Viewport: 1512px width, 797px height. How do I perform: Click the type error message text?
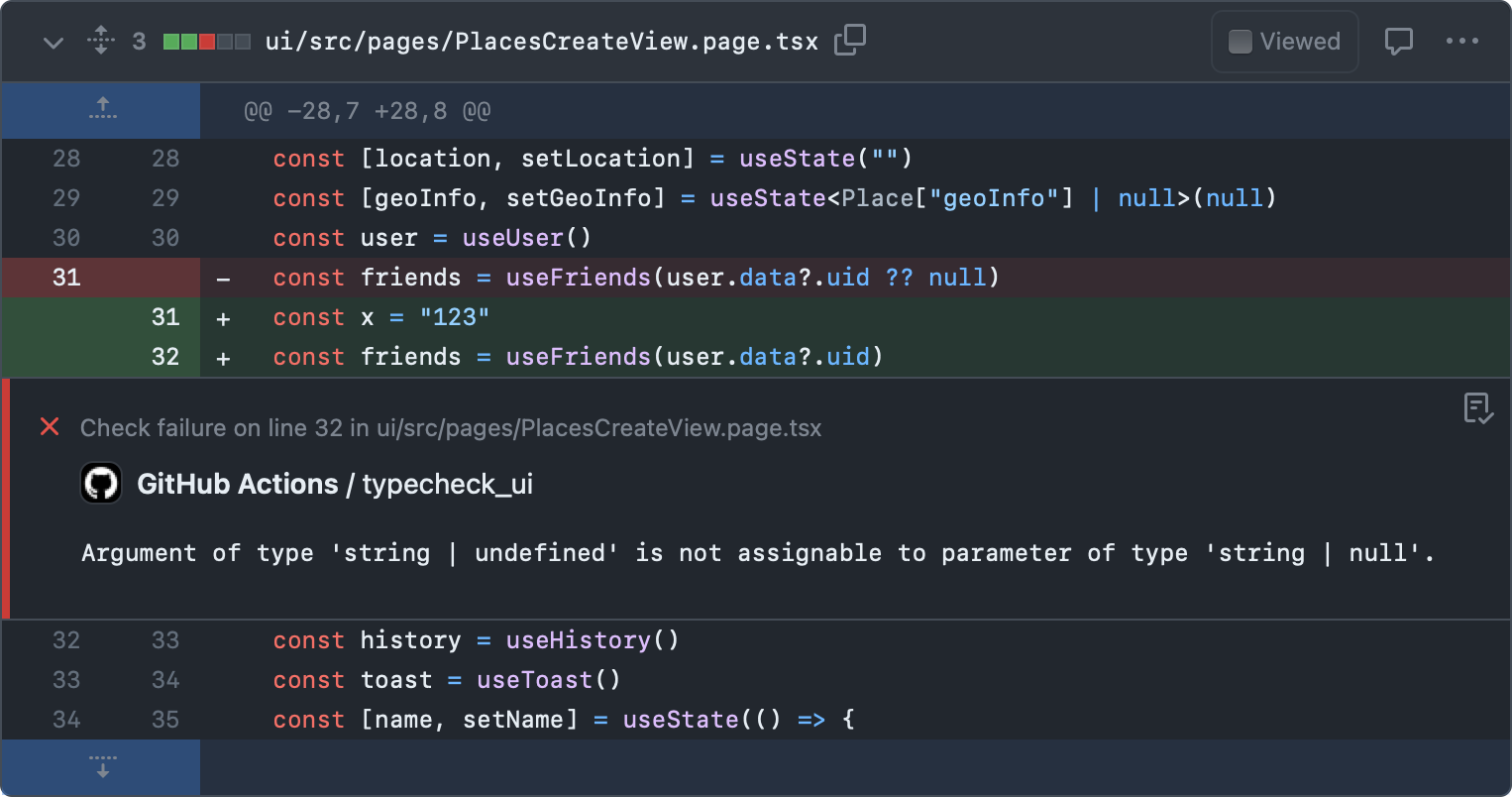coord(758,553)
